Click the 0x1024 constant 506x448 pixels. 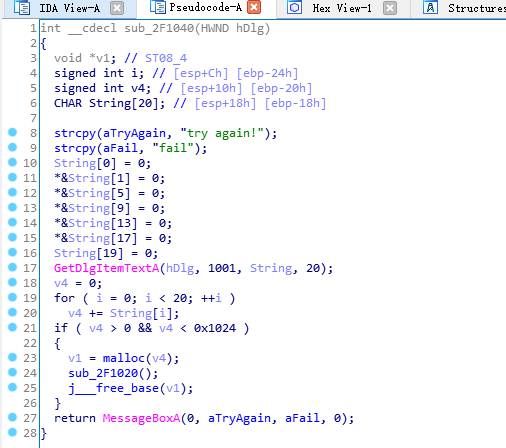pyautogui.click(x=215, y=328)
